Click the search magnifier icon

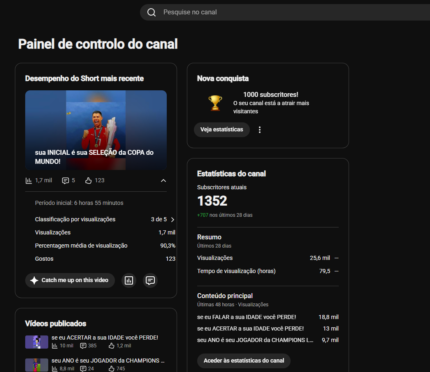(151, 12)
